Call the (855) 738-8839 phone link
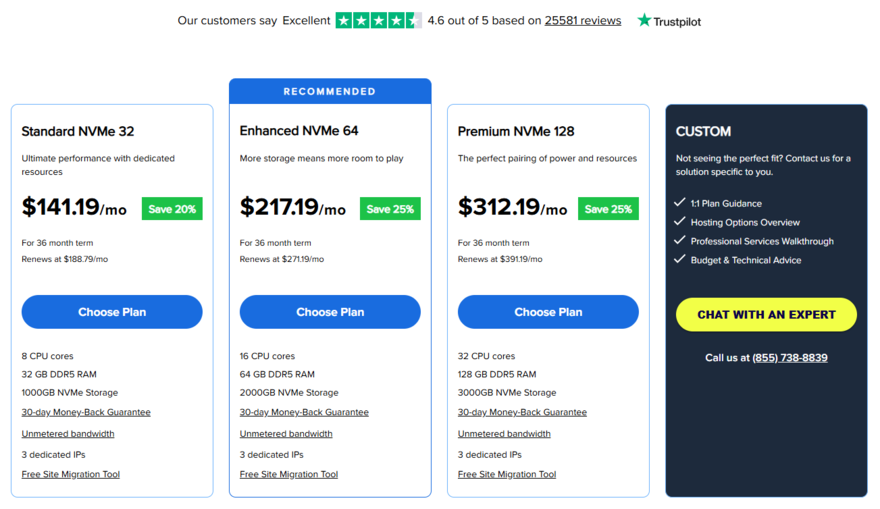 [x=790, y=357]
